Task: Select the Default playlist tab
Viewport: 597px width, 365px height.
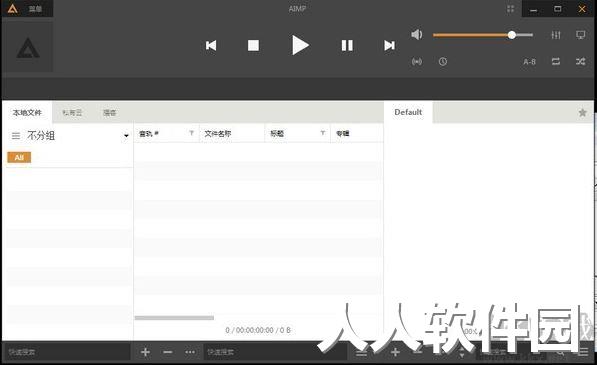Action: [408, 112]
